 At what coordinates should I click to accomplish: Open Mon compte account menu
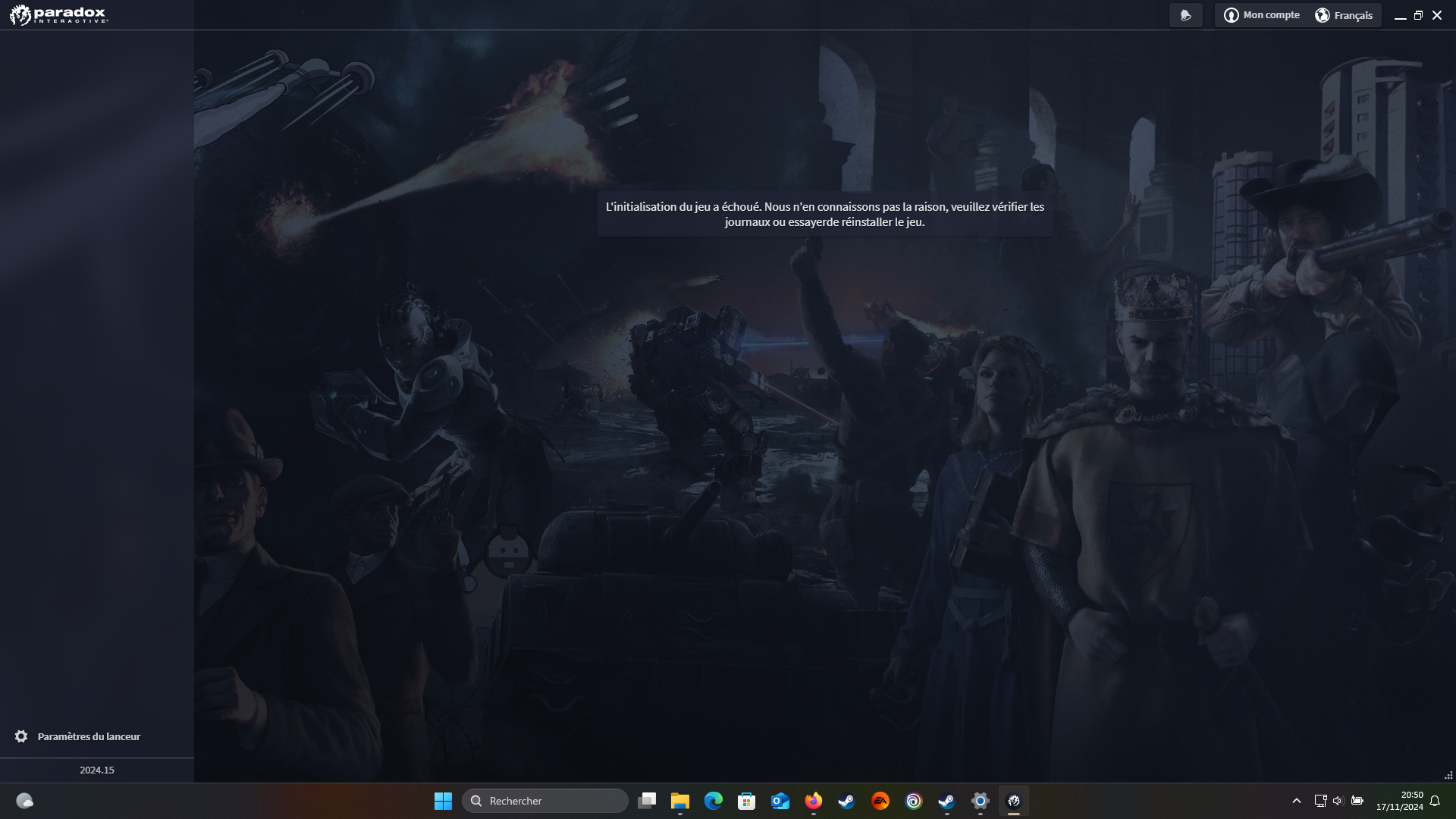[1262, 15]
